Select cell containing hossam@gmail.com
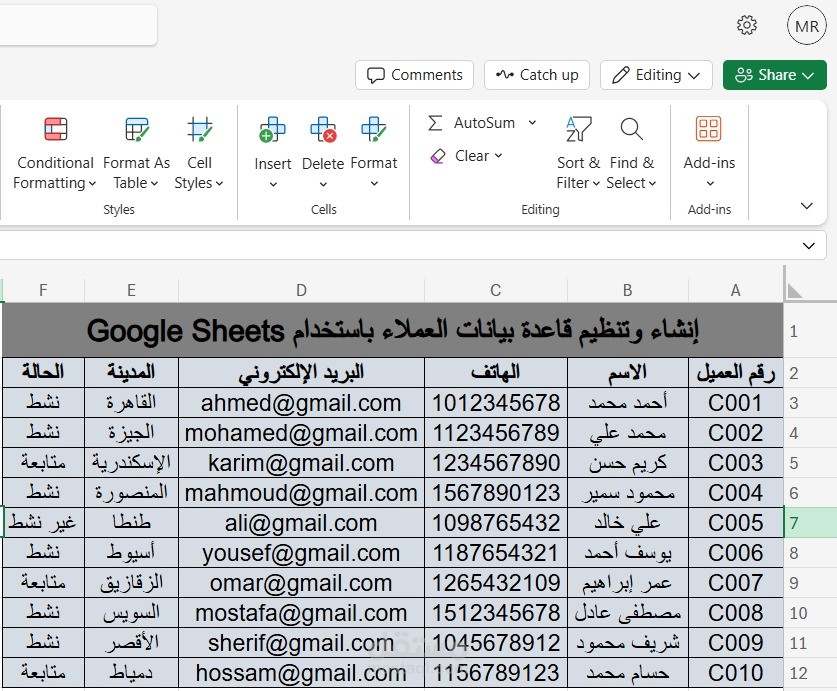 pos(301,673)
